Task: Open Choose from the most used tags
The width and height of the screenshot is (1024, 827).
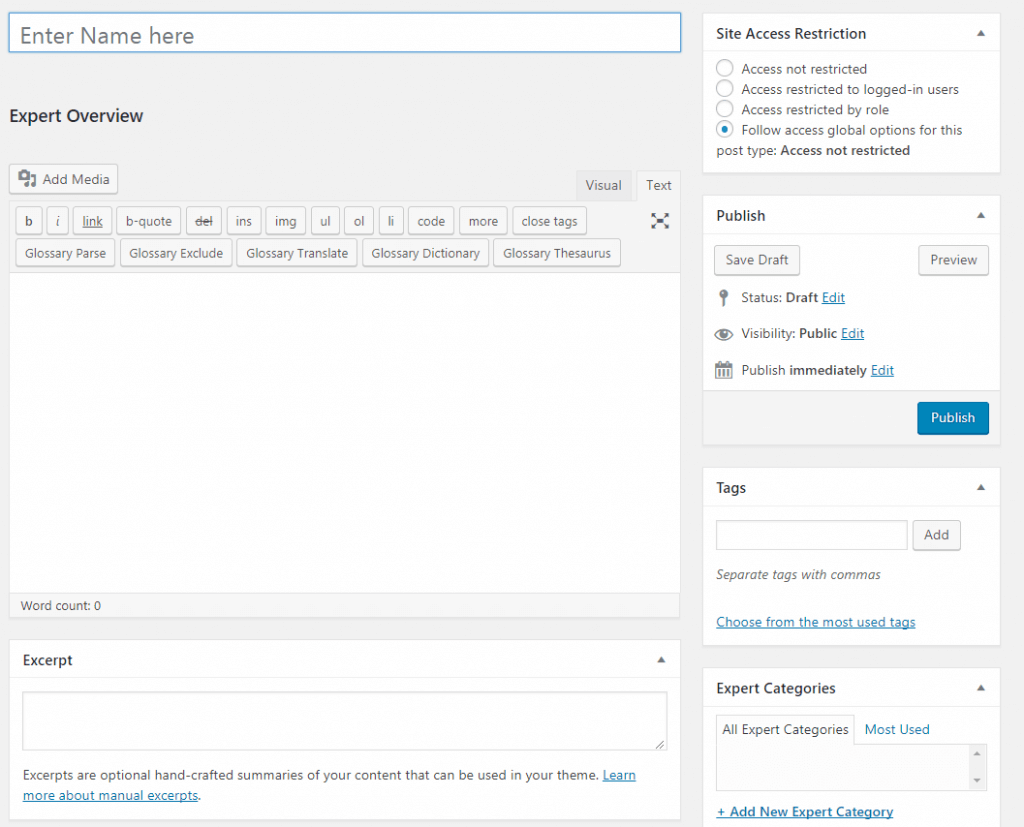Action: click(815, 622)
